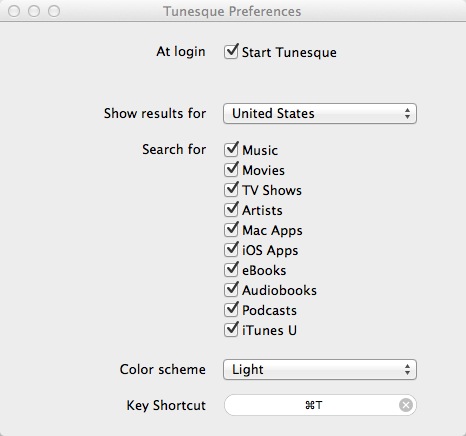The width and height of the screenshot is (466, 436).
Task: Uncheck Podcasts search option
Action: [231, 310]
